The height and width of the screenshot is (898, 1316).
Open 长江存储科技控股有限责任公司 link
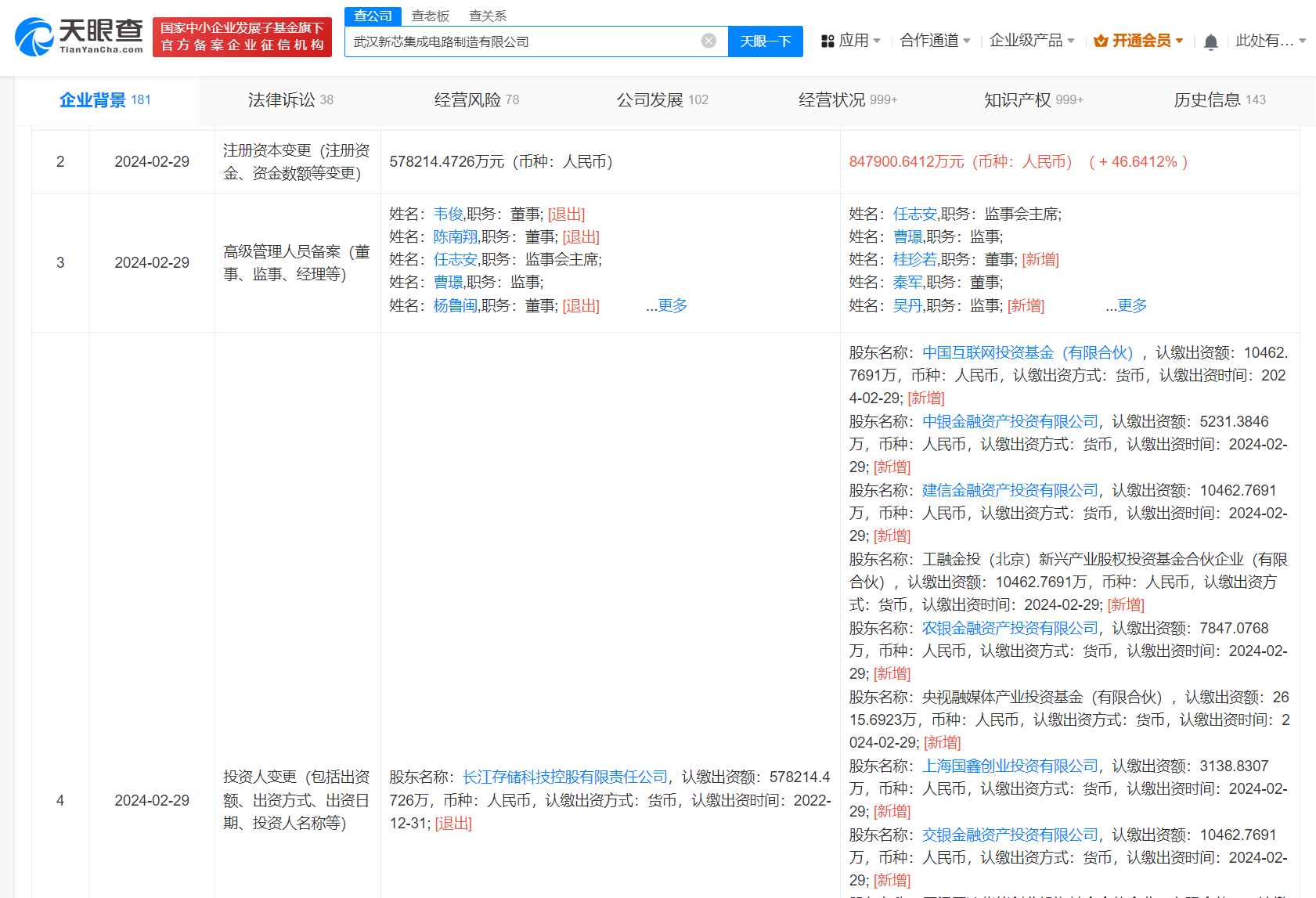565,777
